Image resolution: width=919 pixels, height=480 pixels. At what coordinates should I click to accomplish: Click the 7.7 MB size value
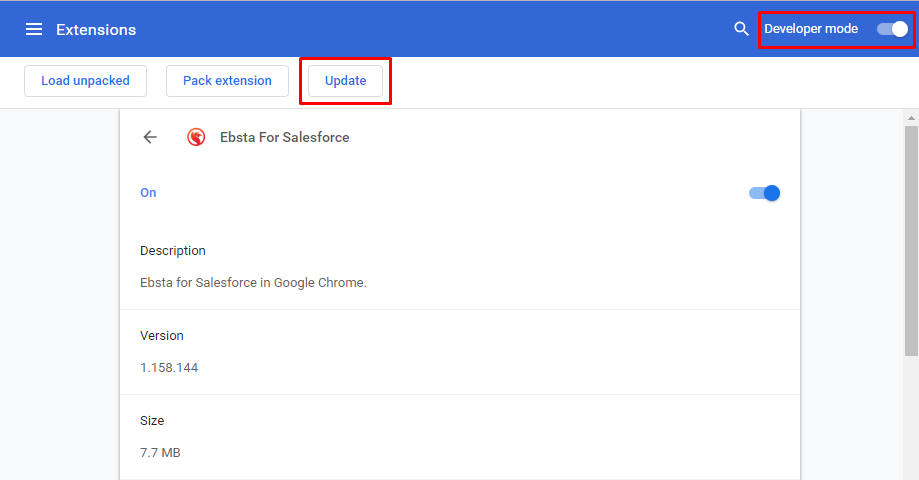click(160, 453)
